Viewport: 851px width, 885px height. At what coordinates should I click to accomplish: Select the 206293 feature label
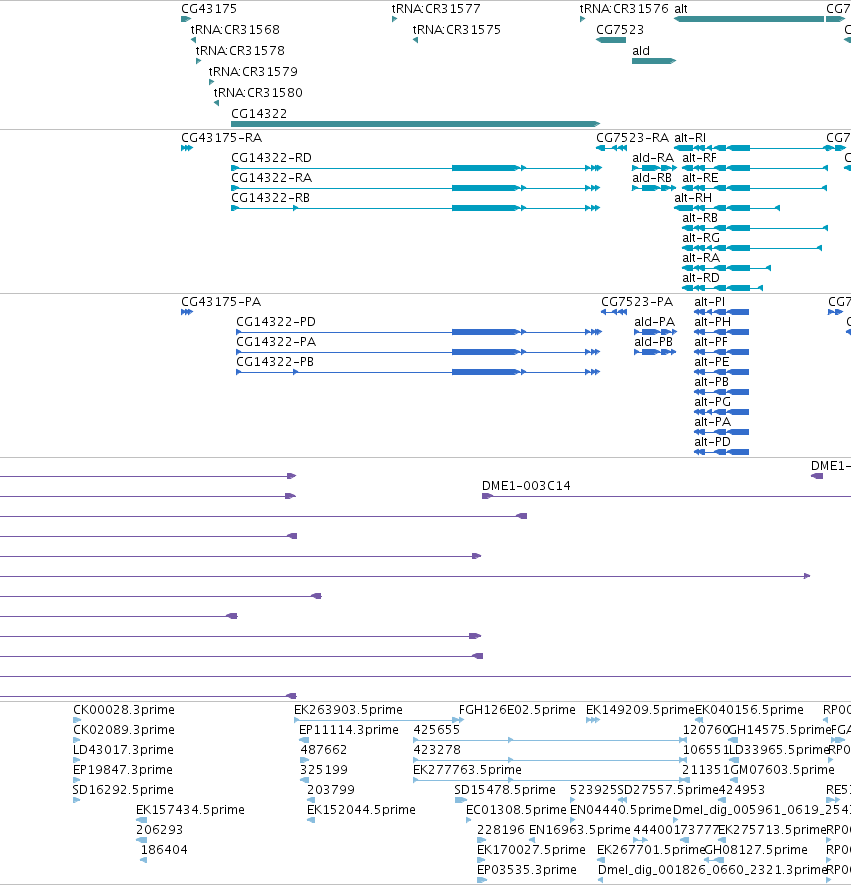[160, 830]
